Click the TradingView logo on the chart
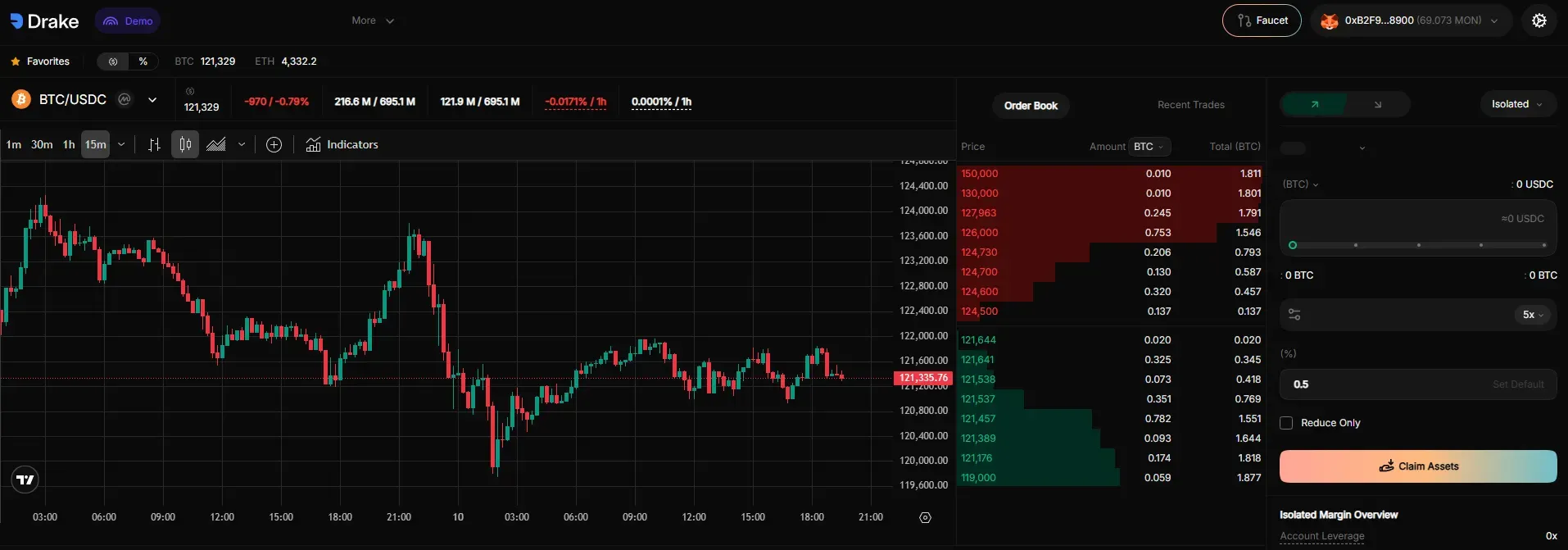The width and height of the screenshot is (1568, 550). click(25, 480)
